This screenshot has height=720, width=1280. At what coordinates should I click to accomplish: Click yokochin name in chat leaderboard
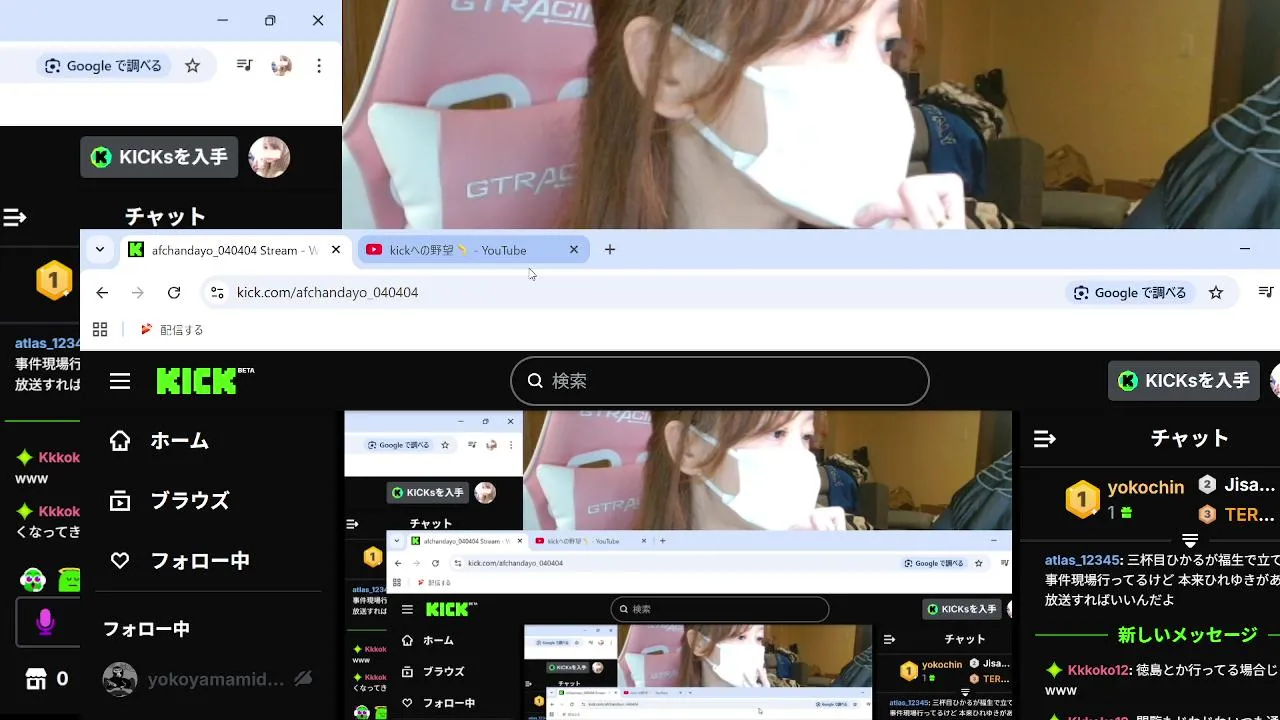(1146, 487)
